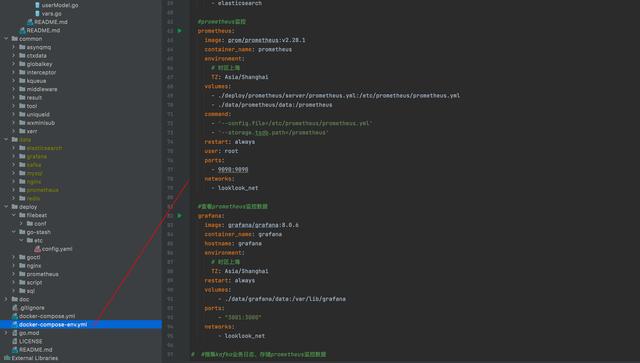The width and height of the screenshot is (640, 363).
Task: Expand the result folder chevron
Action: click(13, 98)
